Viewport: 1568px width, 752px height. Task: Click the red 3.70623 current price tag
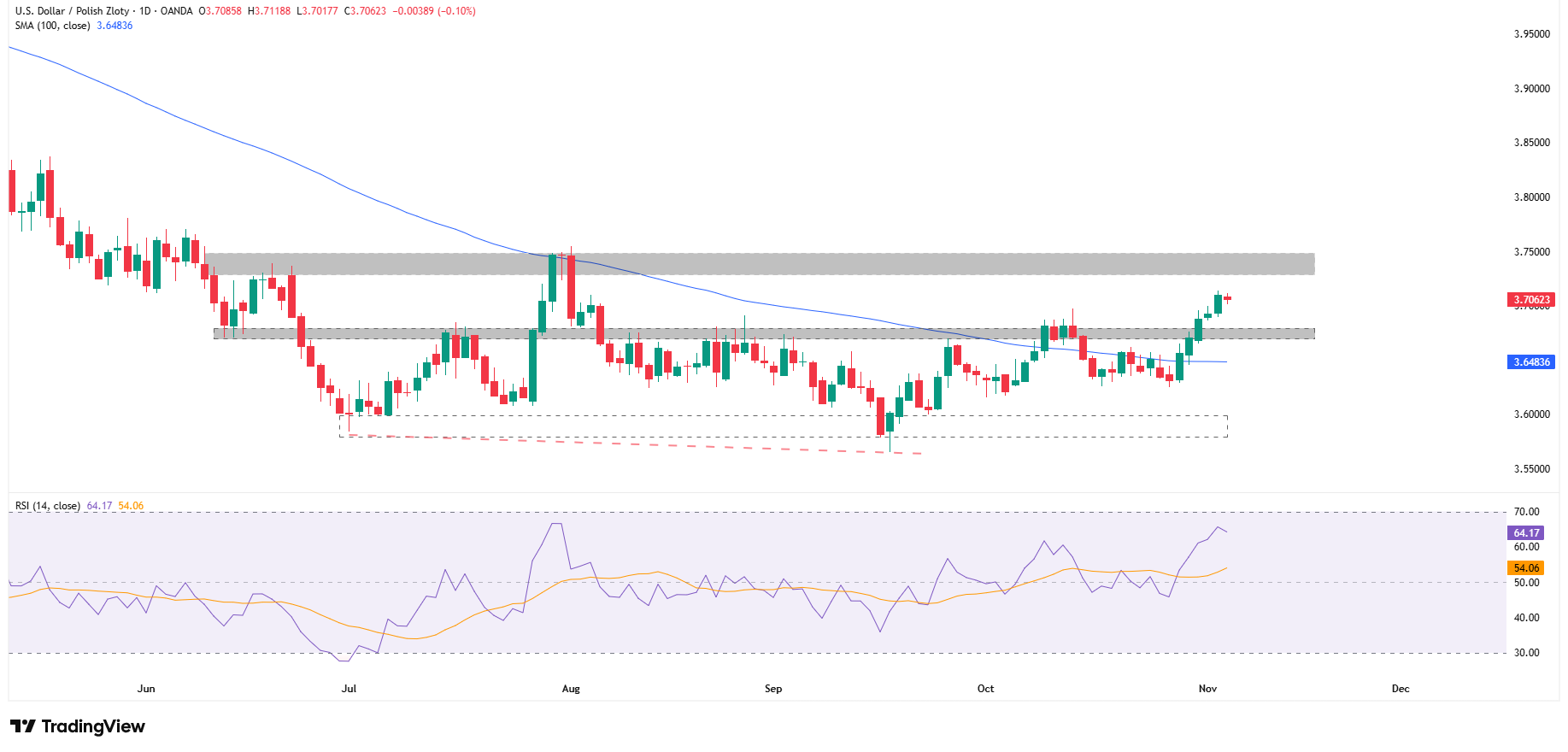pyautogui.click(x=1530, y=300)
